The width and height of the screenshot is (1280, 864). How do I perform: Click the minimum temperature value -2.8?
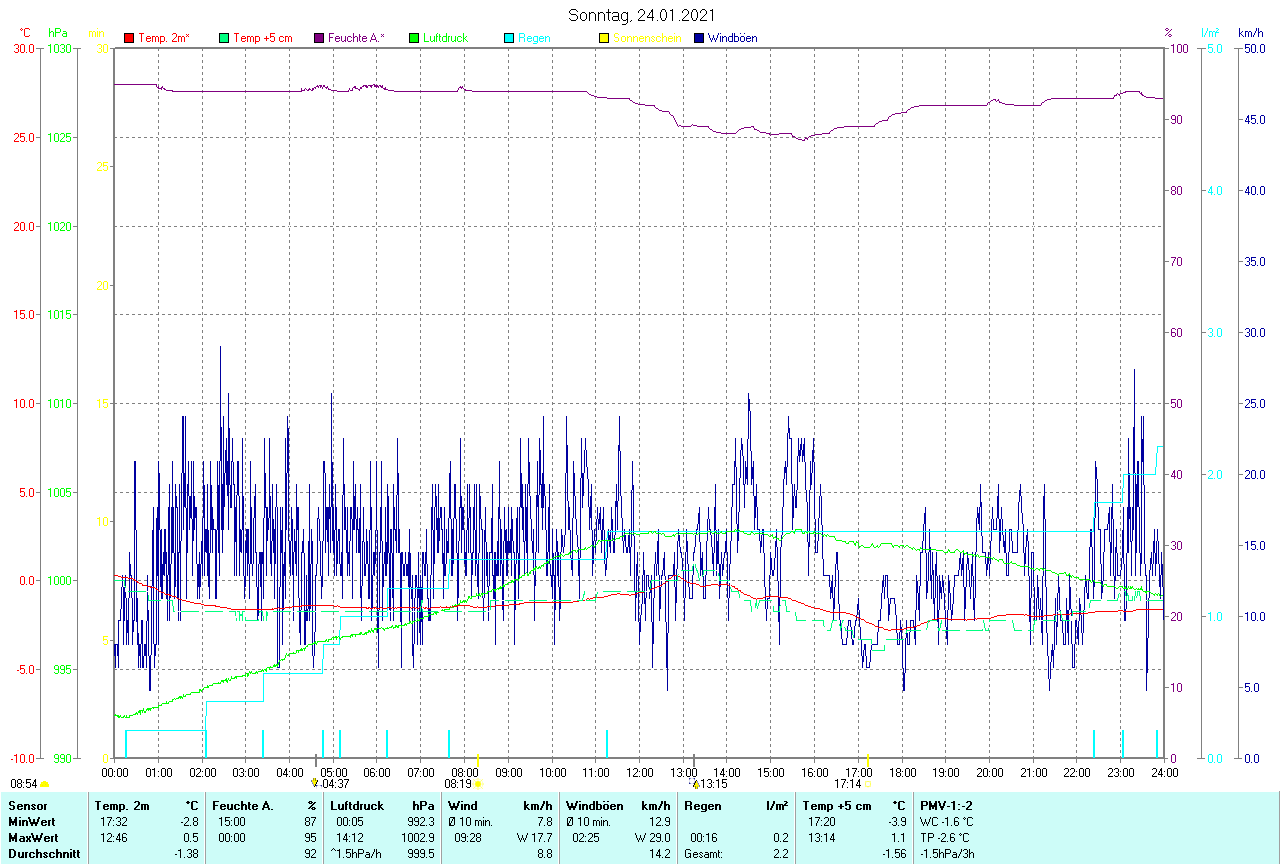coord(190,821)
